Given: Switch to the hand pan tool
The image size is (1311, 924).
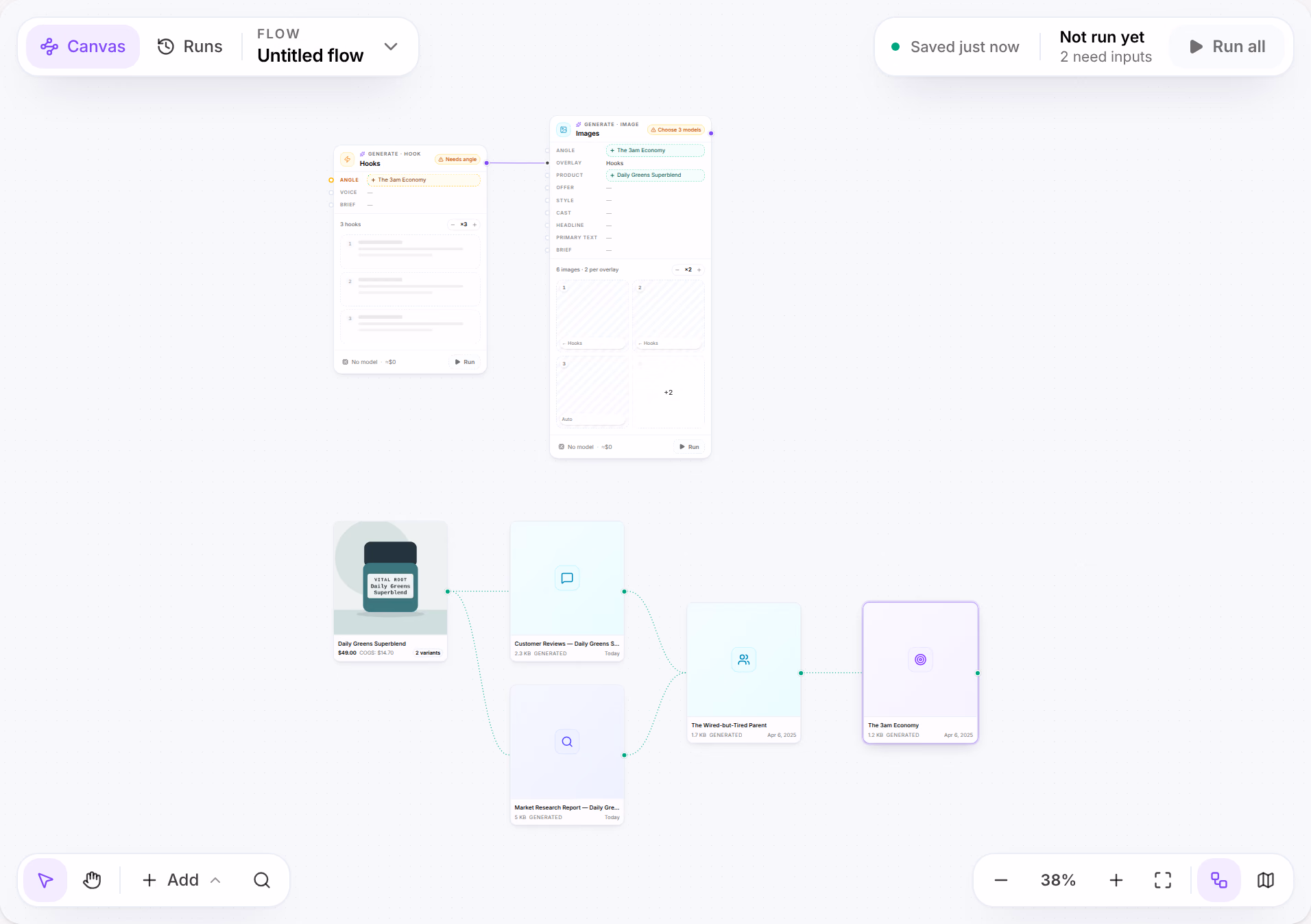Looking at the screenshot, I should click(x=92, y=880).
